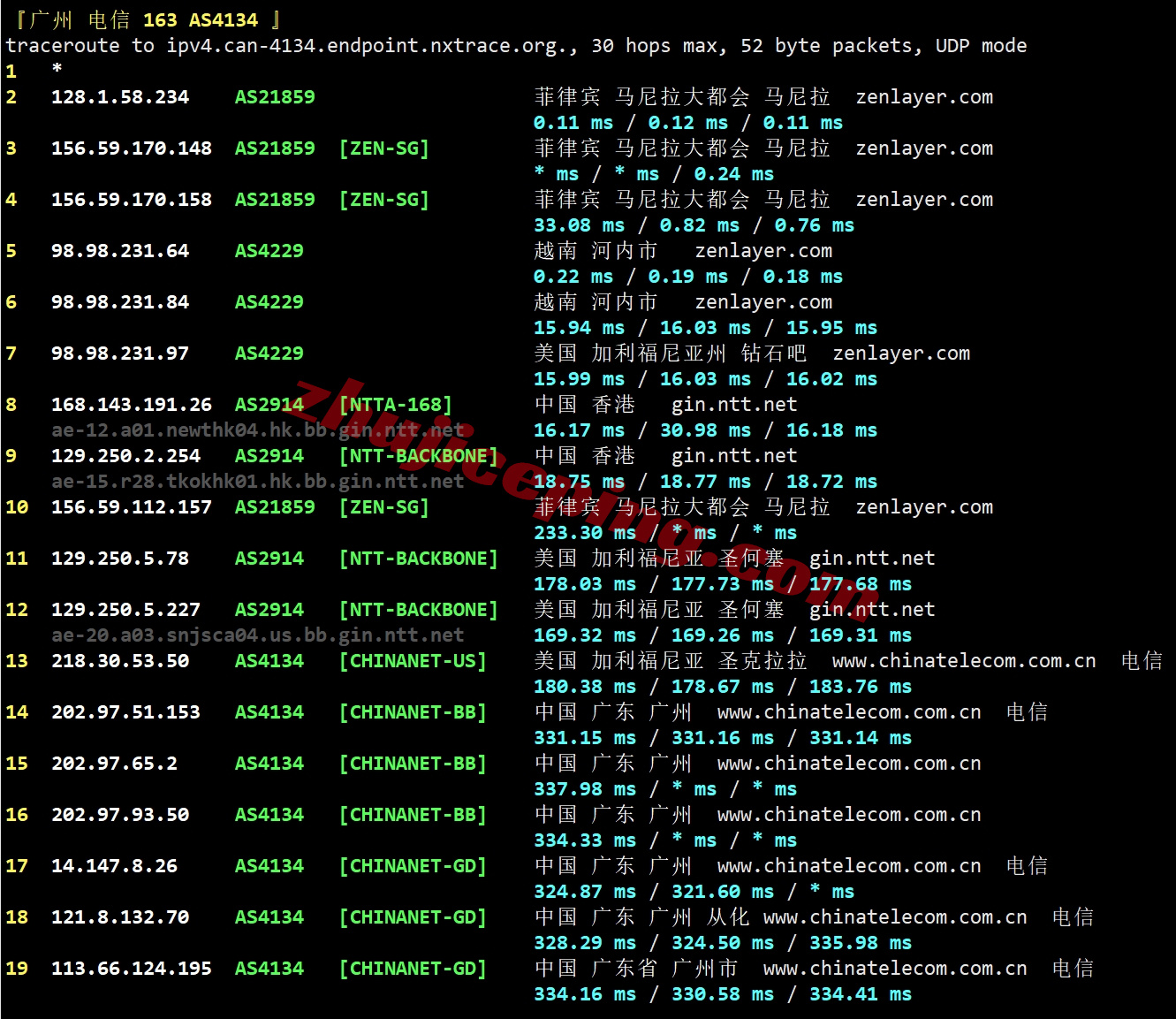Click the 330.58 ms latency value
The image size is (1176, 1019).
coord(723,994)
